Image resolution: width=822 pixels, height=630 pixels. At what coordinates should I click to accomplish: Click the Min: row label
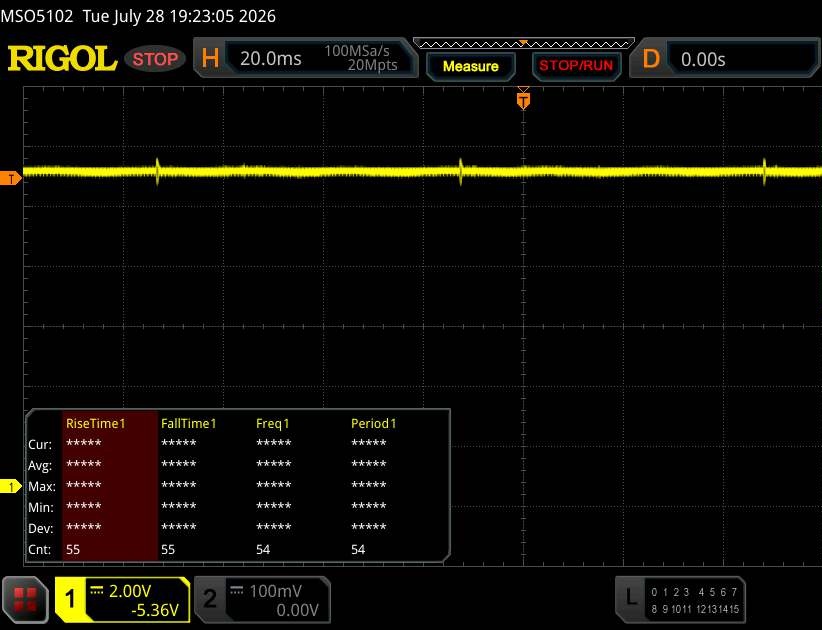point(41,507)
